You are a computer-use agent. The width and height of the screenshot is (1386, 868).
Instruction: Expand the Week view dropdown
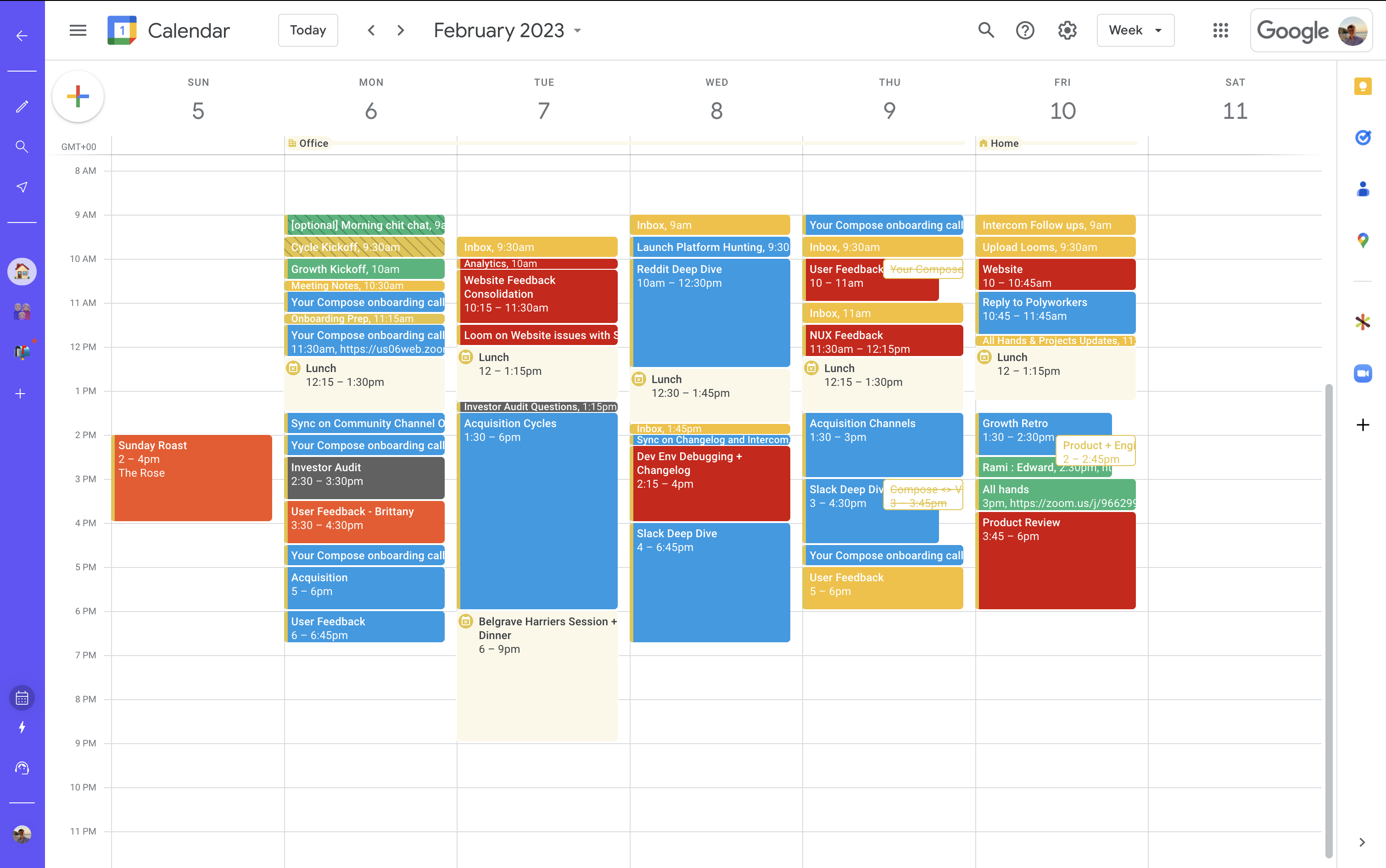click(1135, 30)
